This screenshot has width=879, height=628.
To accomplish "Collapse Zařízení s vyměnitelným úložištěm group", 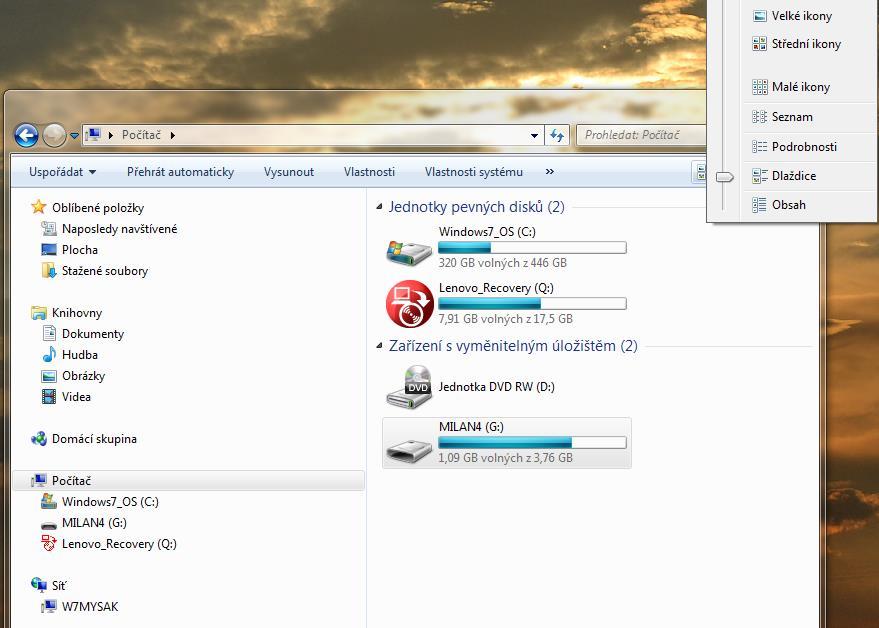I will [x=380, y=346].
